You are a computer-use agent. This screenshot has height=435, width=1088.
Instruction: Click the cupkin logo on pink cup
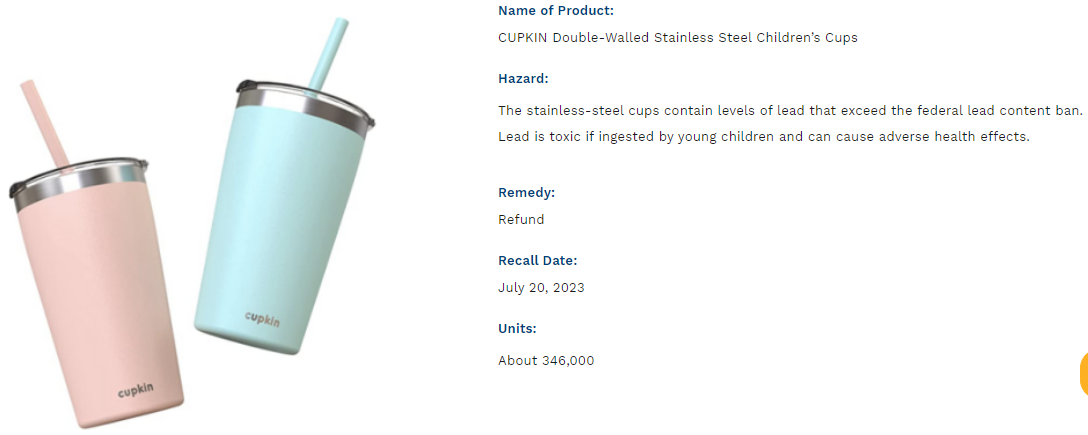click(x=136, y=390)
